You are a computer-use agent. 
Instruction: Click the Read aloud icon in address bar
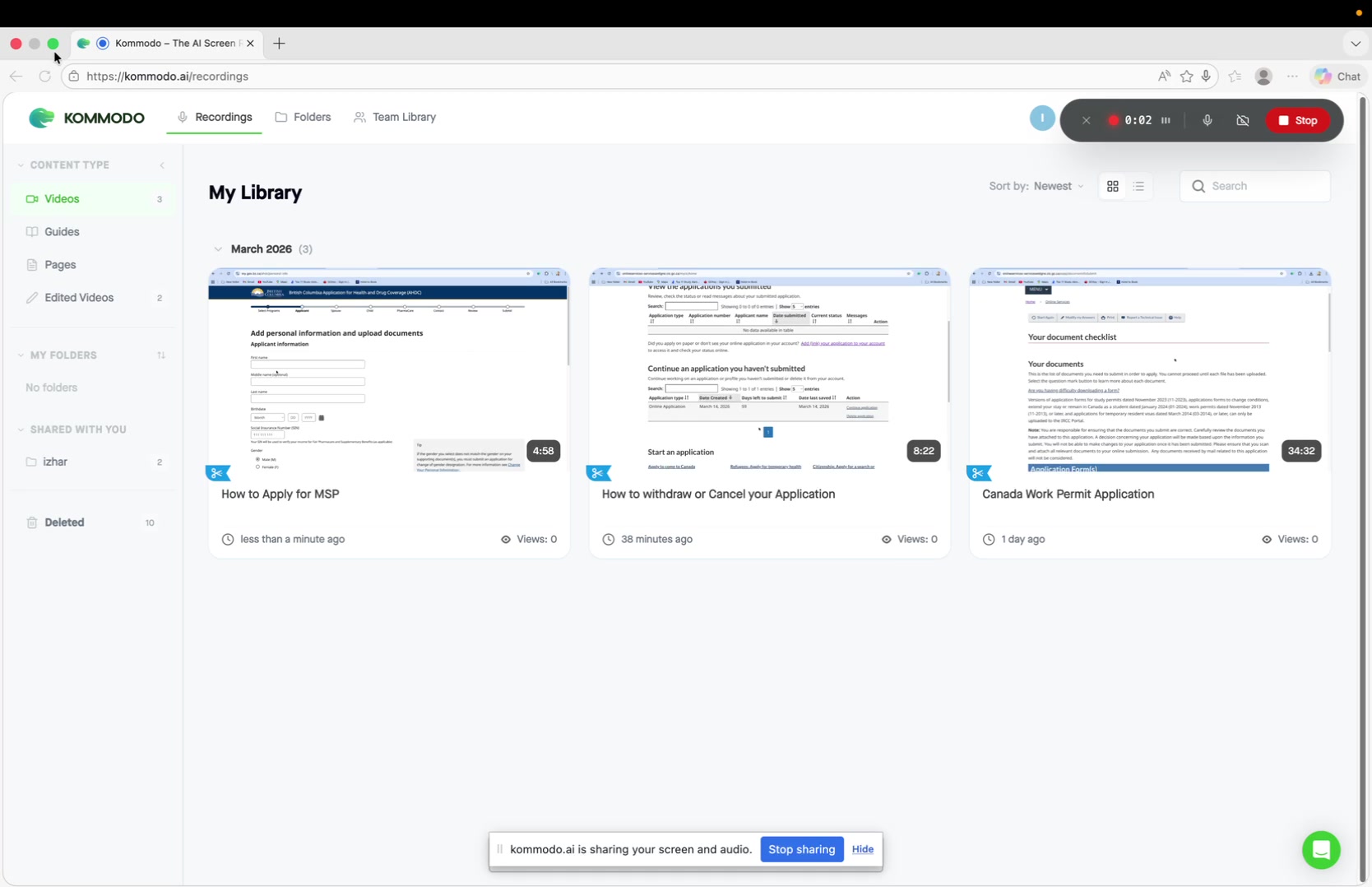[x=1164, y=77]
